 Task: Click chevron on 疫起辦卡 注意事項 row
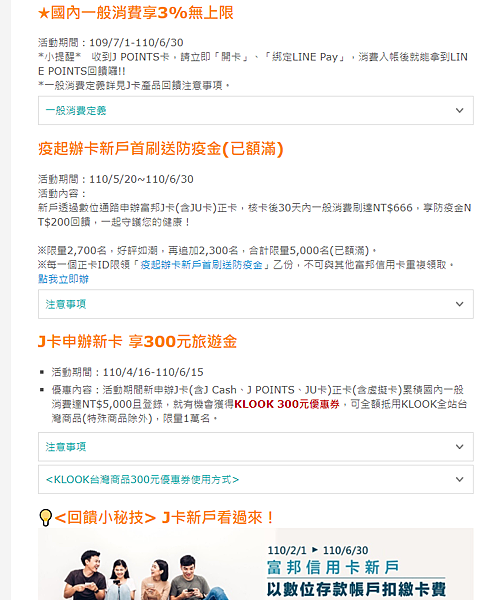point(460,304)
